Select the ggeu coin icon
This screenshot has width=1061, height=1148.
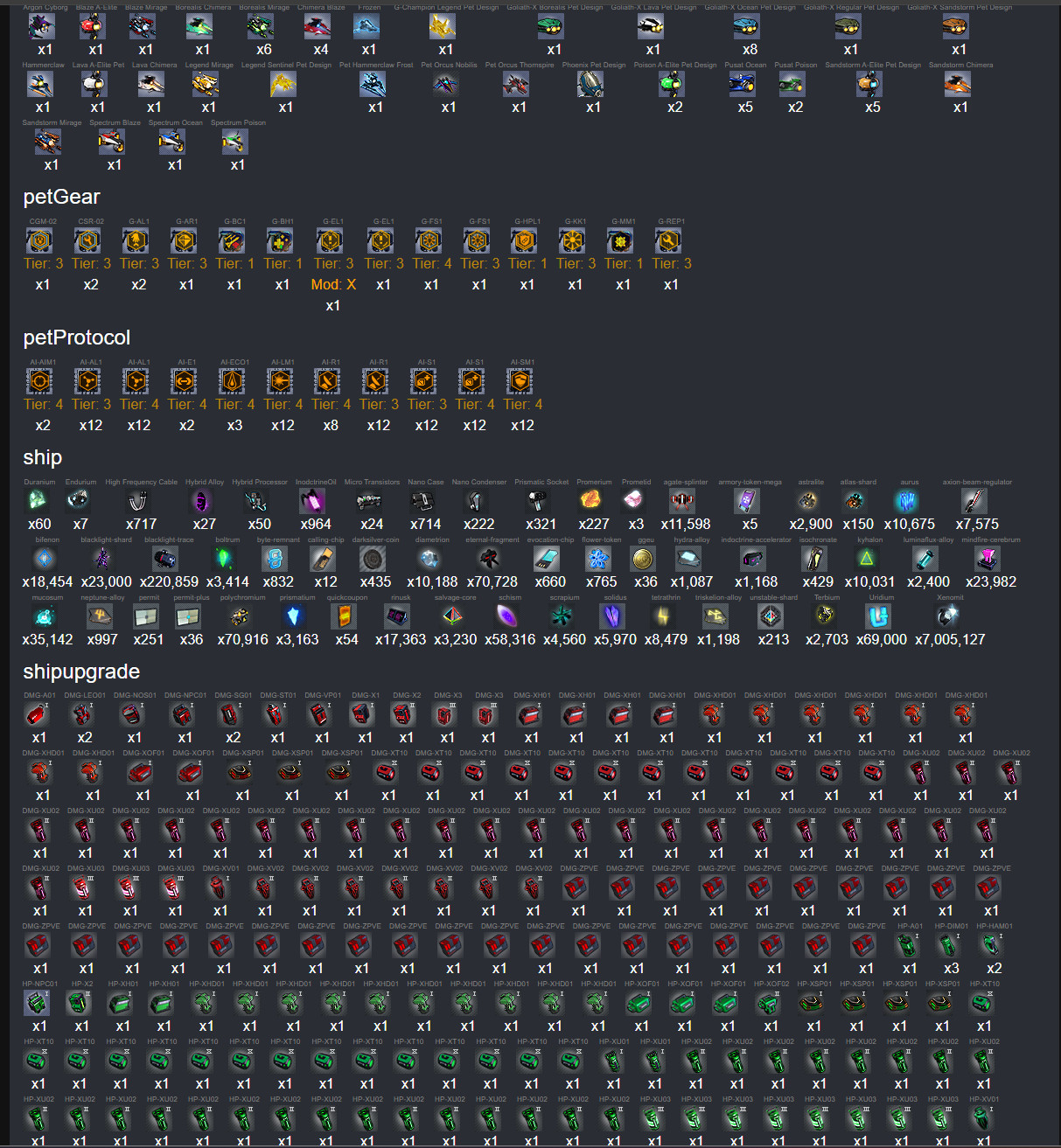point(644,560)
